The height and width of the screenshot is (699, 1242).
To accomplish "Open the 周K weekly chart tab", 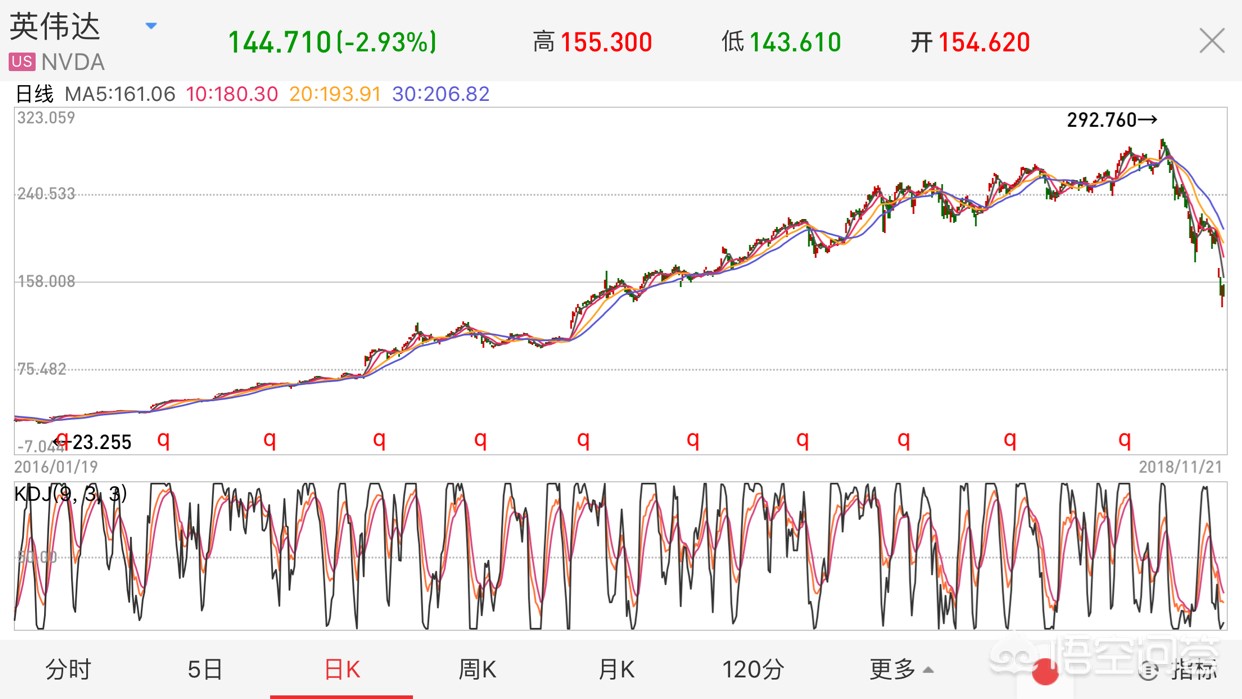I will click(477, 669).
